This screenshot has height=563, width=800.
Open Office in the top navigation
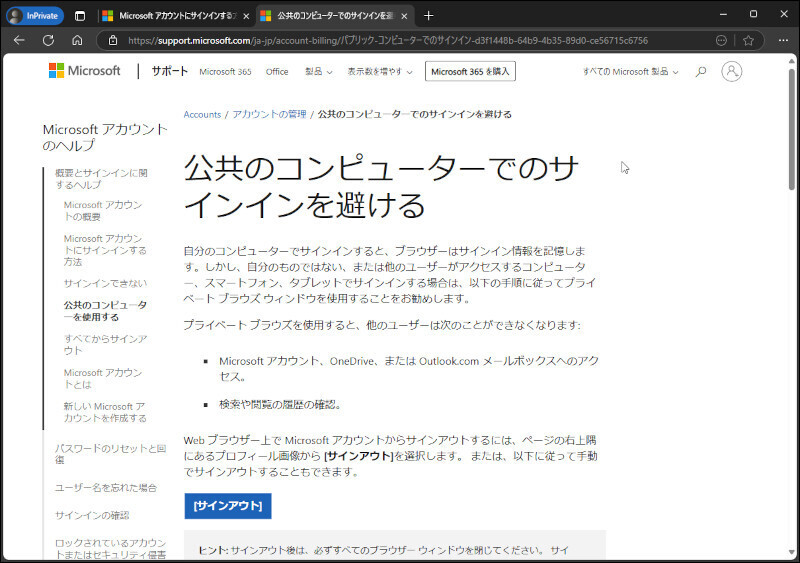coord(277,71)
